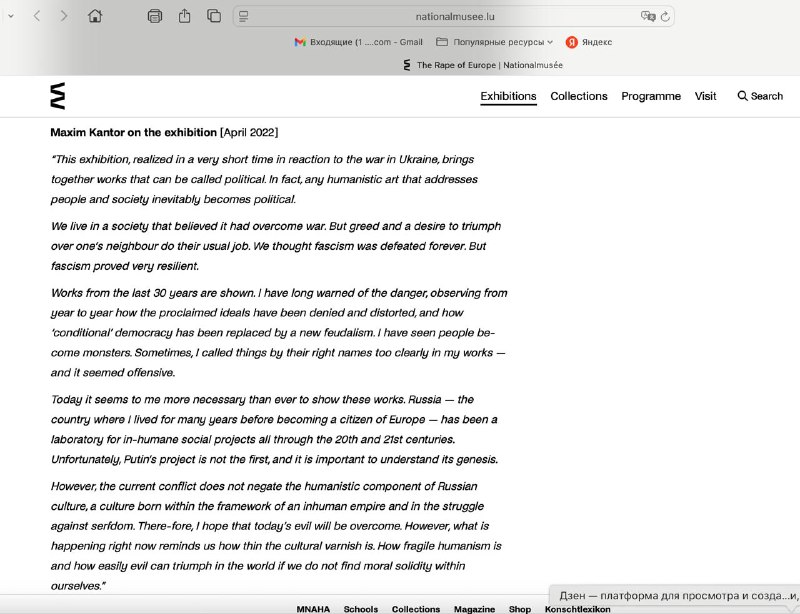
Task: Open the Яндекс bookmark
Action: point(589,42)
